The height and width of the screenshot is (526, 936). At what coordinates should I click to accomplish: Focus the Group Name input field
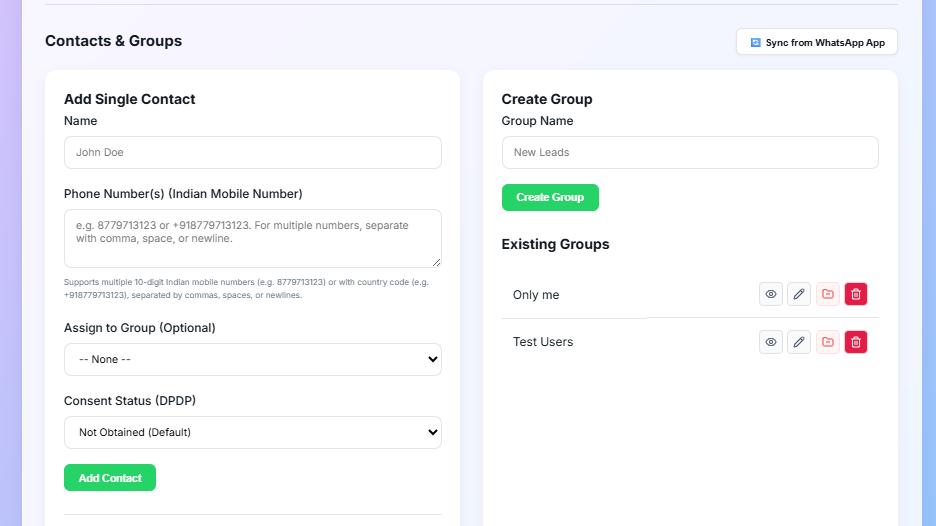[x=690, y=152]
